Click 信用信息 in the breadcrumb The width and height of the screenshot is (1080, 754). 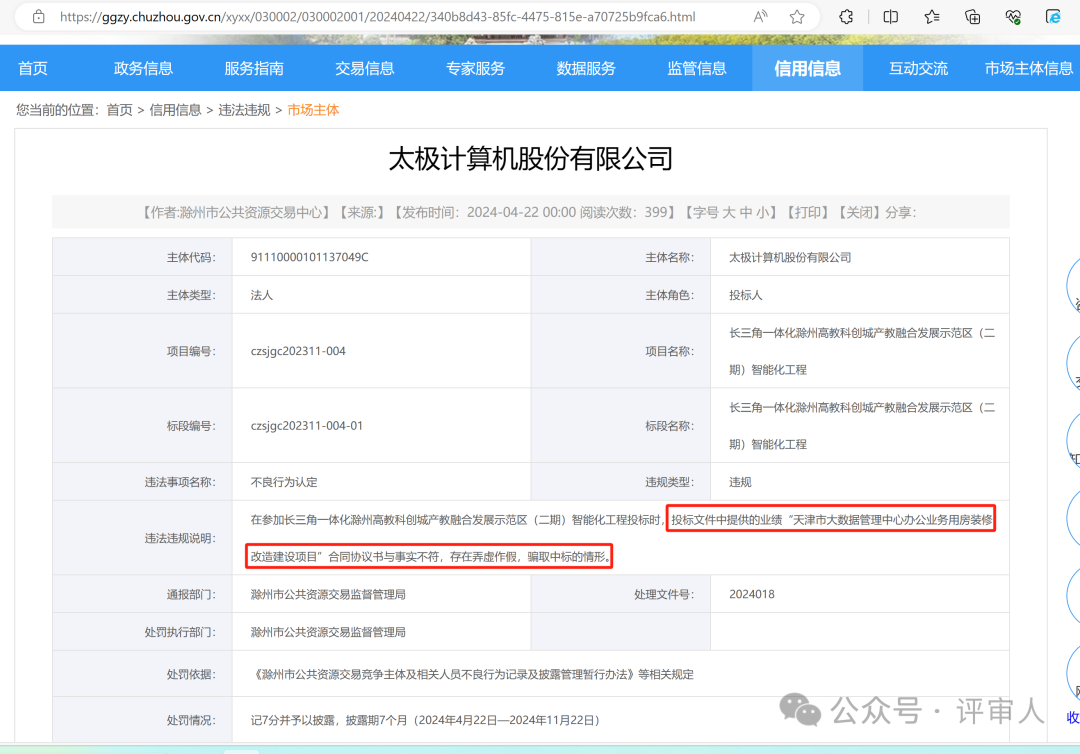[x=175, y=110]
